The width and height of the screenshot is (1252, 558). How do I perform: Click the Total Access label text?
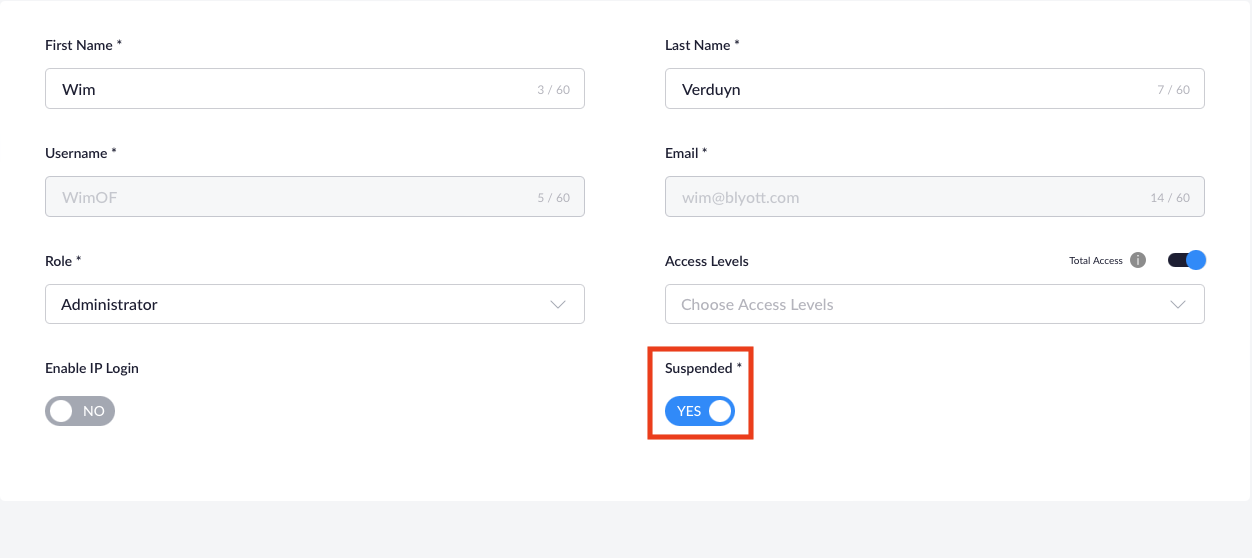tap(1095, 261)
